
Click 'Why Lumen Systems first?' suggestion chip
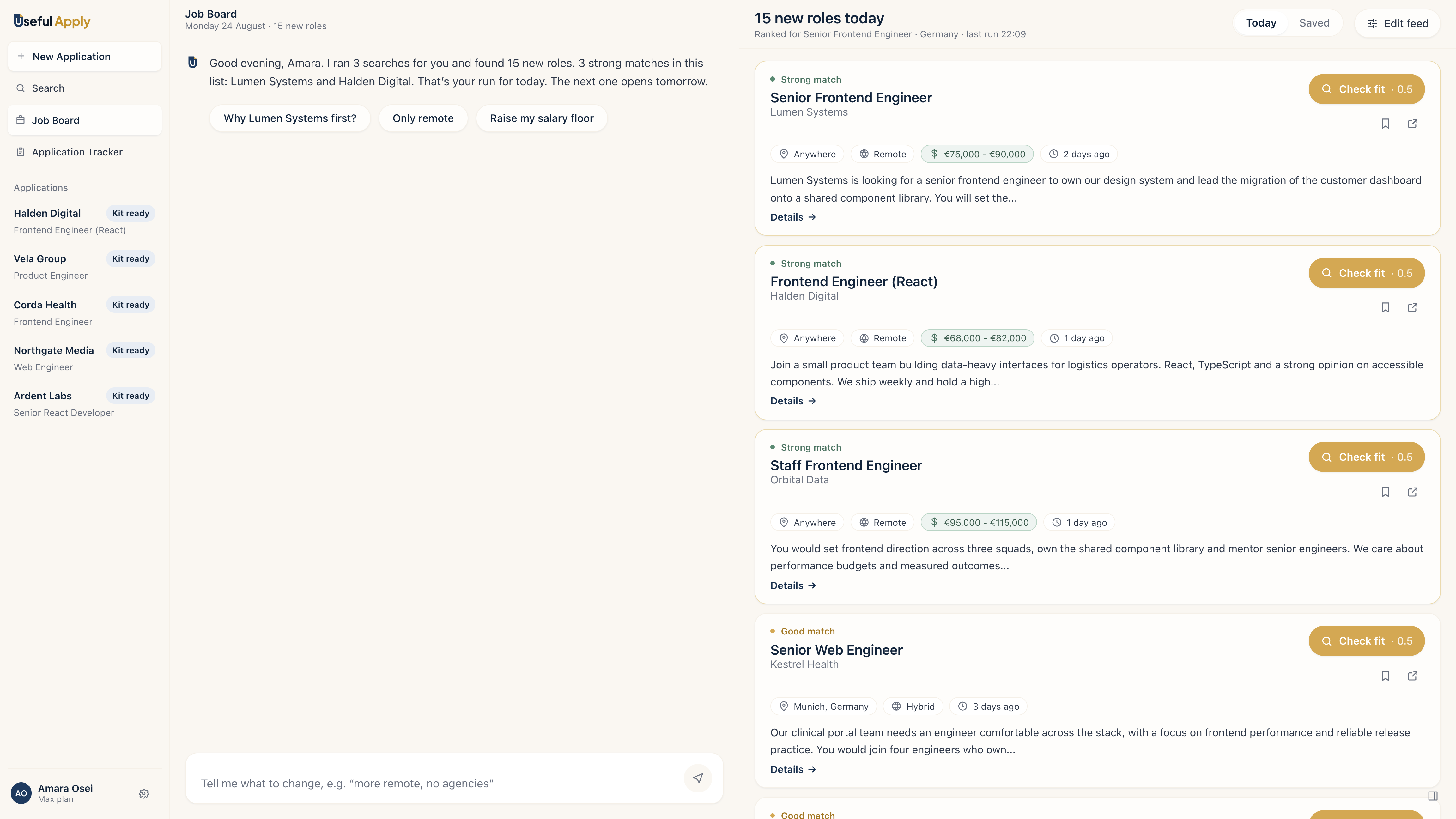[290, 118]
